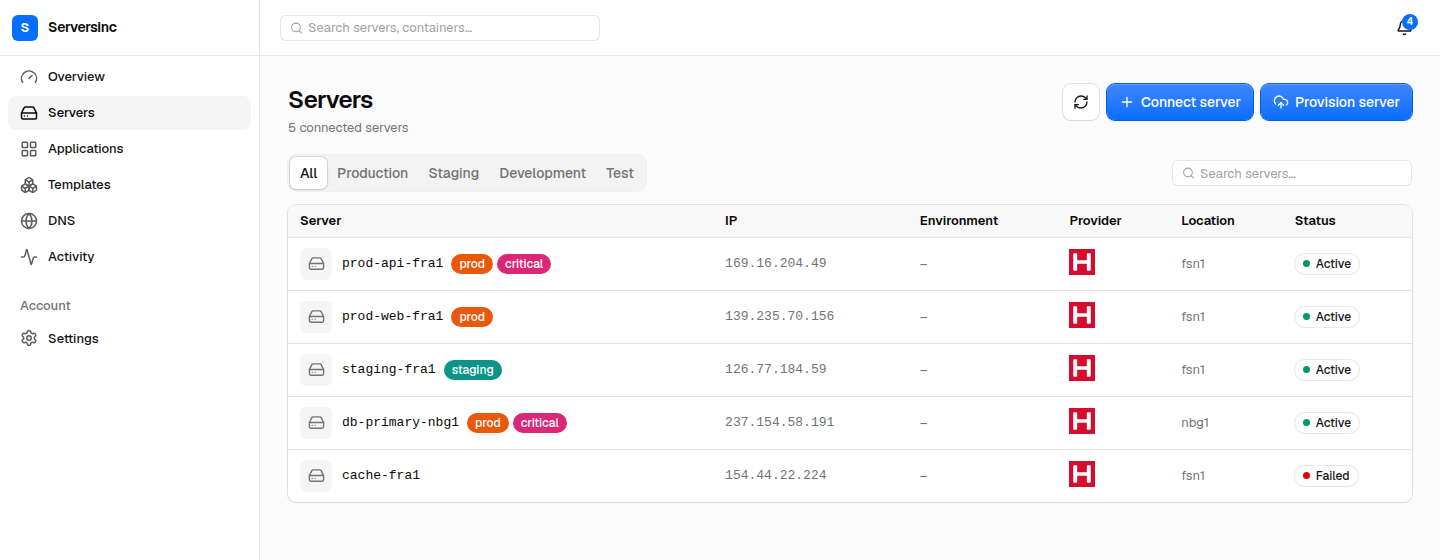Click Hetzner provider logo for cache-fra1
Screen dimensions: 1440x560
pos(1082,475)
